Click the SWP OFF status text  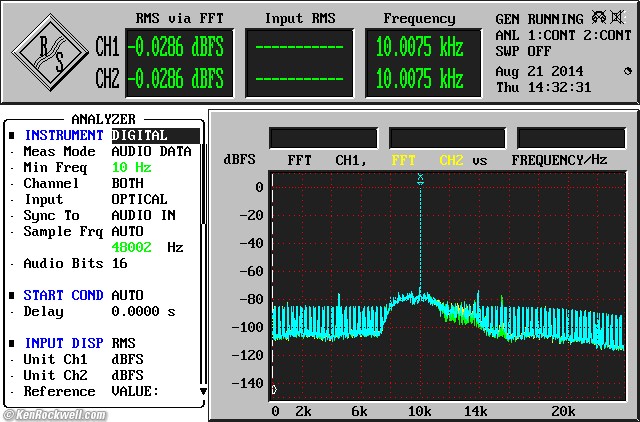point(525,50)
